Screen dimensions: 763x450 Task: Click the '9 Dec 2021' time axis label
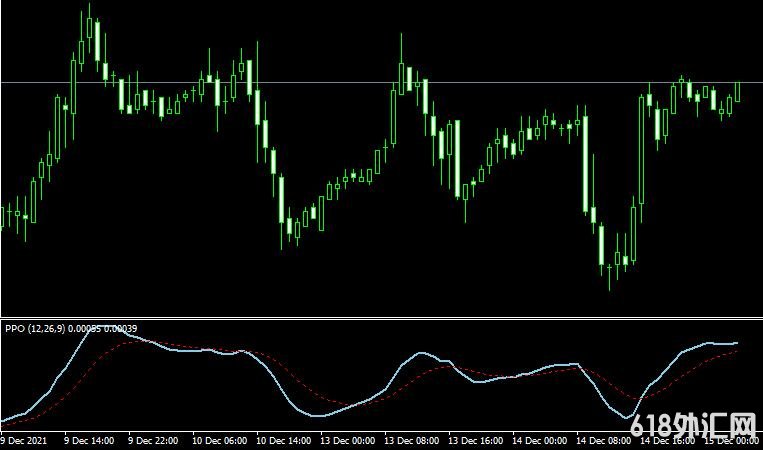pyautogui.click(x=24, y=441)
